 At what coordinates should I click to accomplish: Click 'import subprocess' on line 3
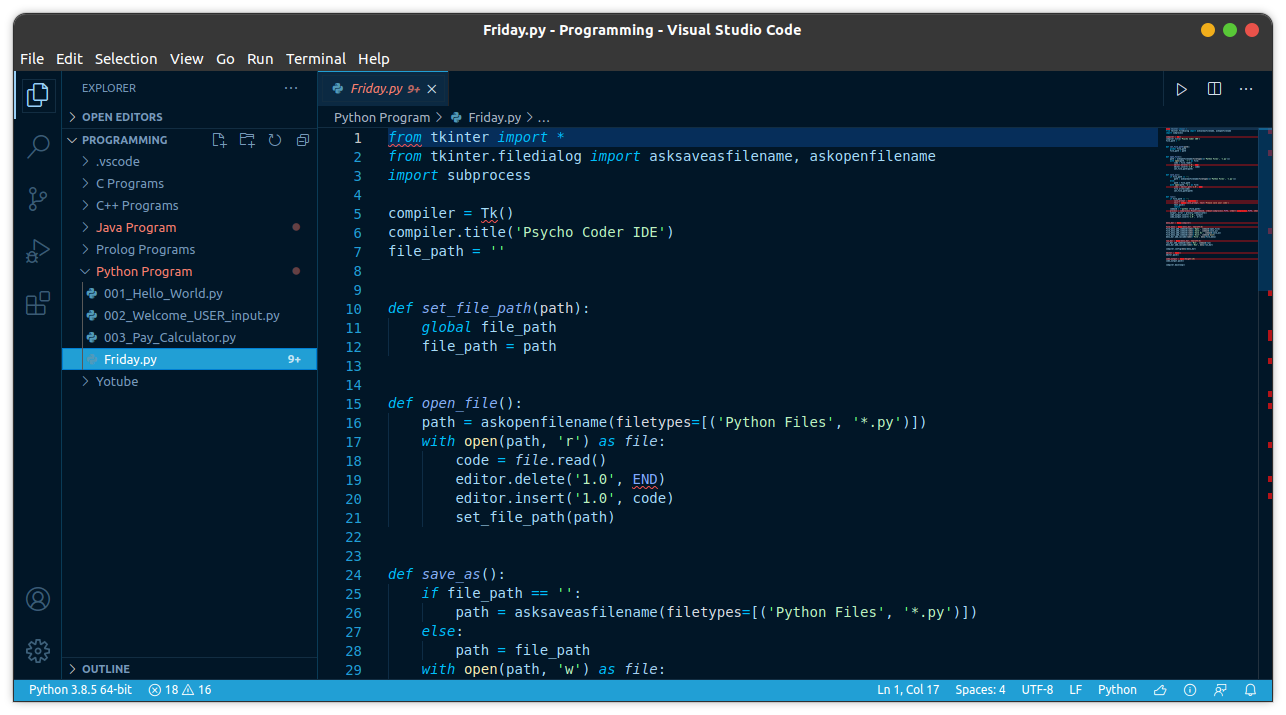click(459, 176)
